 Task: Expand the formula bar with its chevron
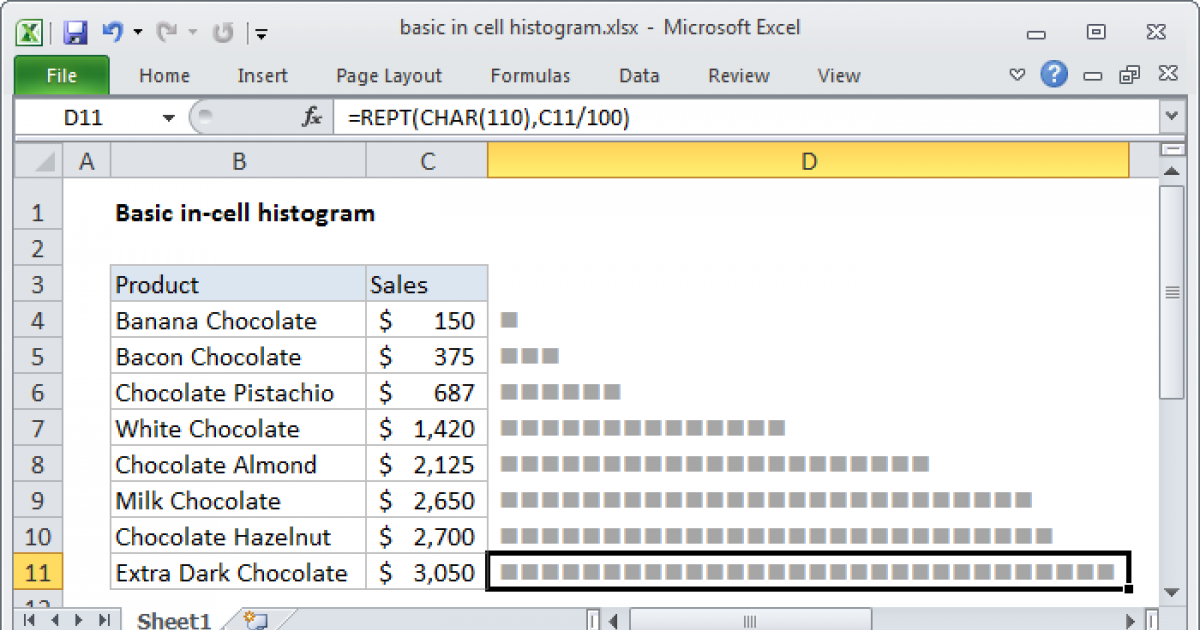tap(1172, 116)
